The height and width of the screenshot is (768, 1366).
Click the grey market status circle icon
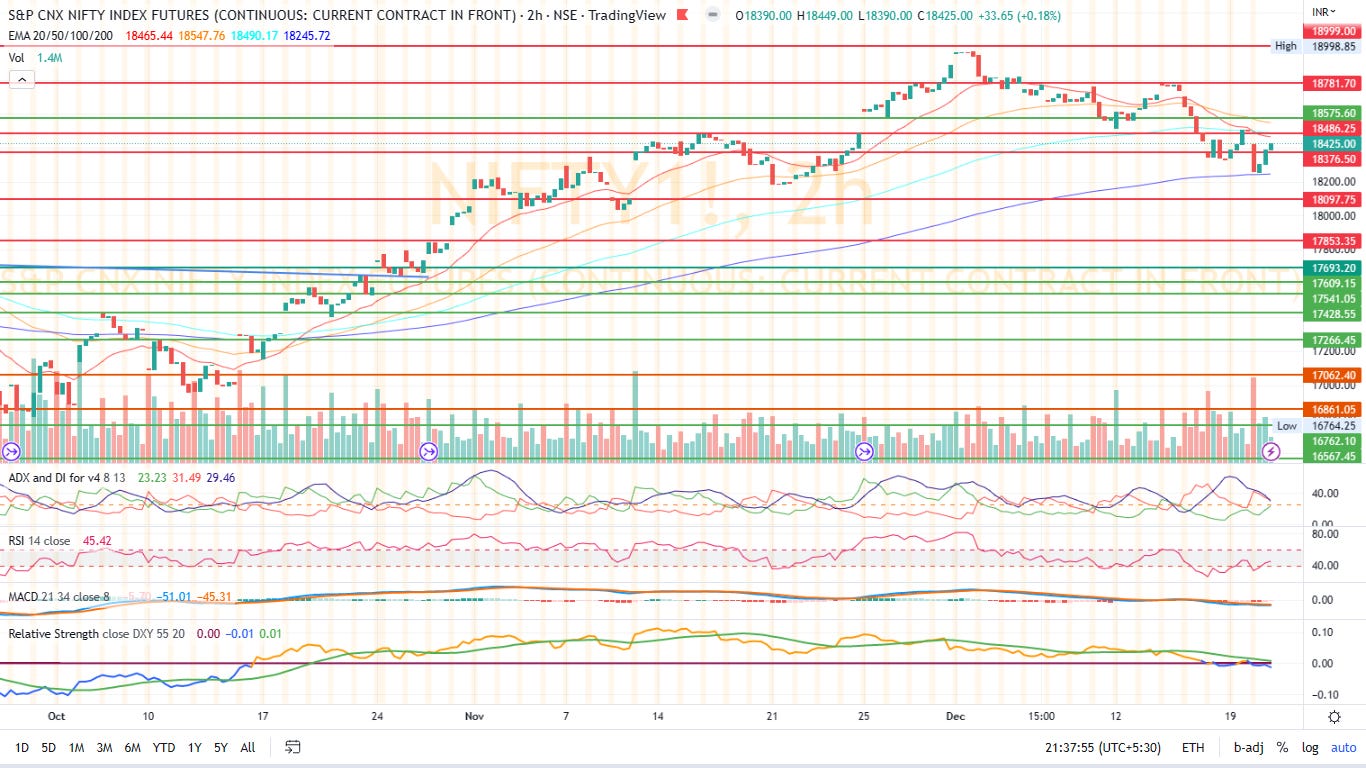[x=712, y=15]
